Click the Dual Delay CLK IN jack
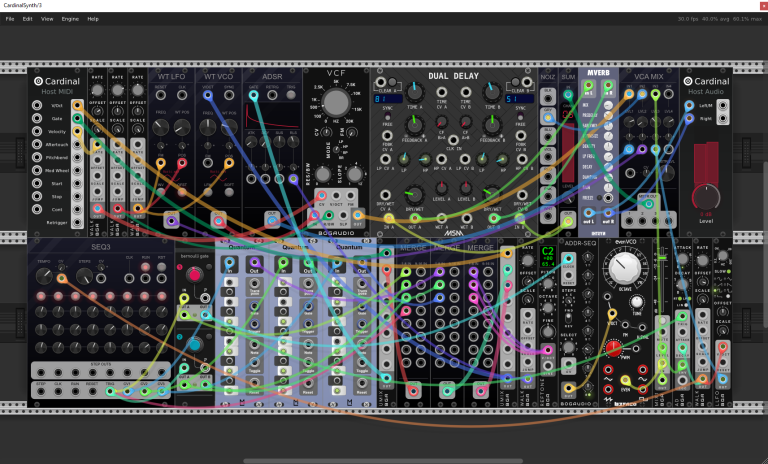768x464 pixels. point(454,140)
